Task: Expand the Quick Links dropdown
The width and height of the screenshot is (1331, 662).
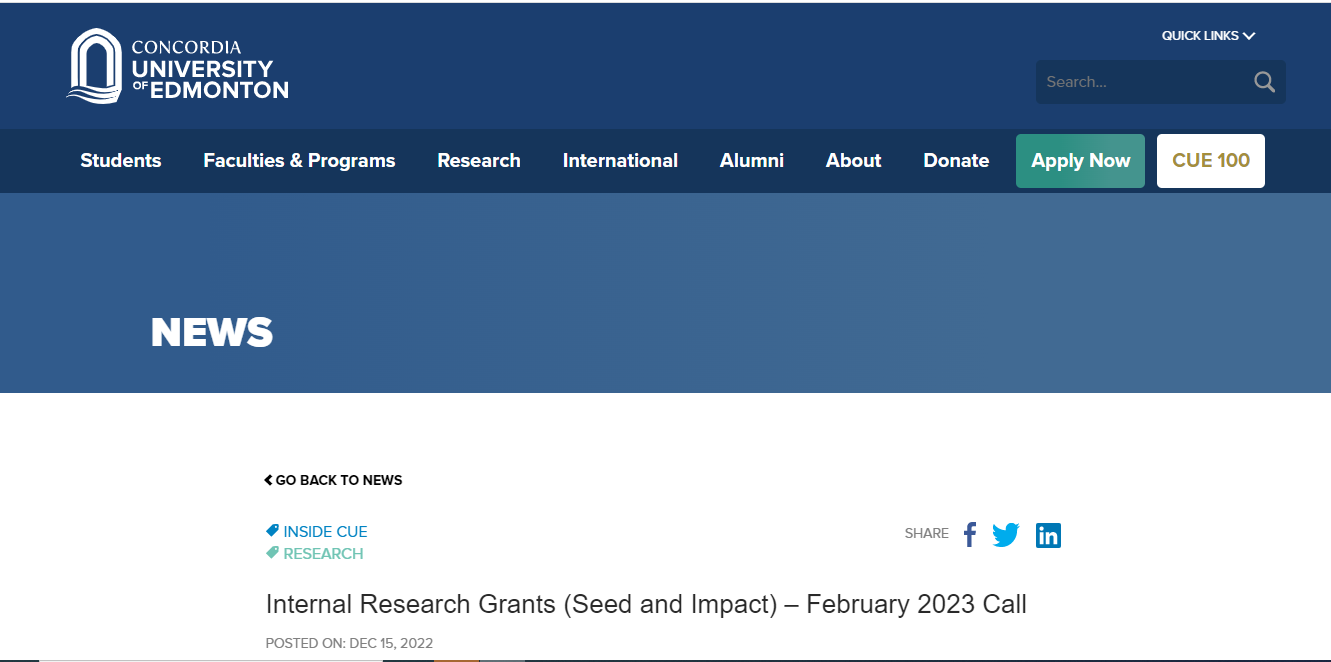Action: pos(1208,36)
